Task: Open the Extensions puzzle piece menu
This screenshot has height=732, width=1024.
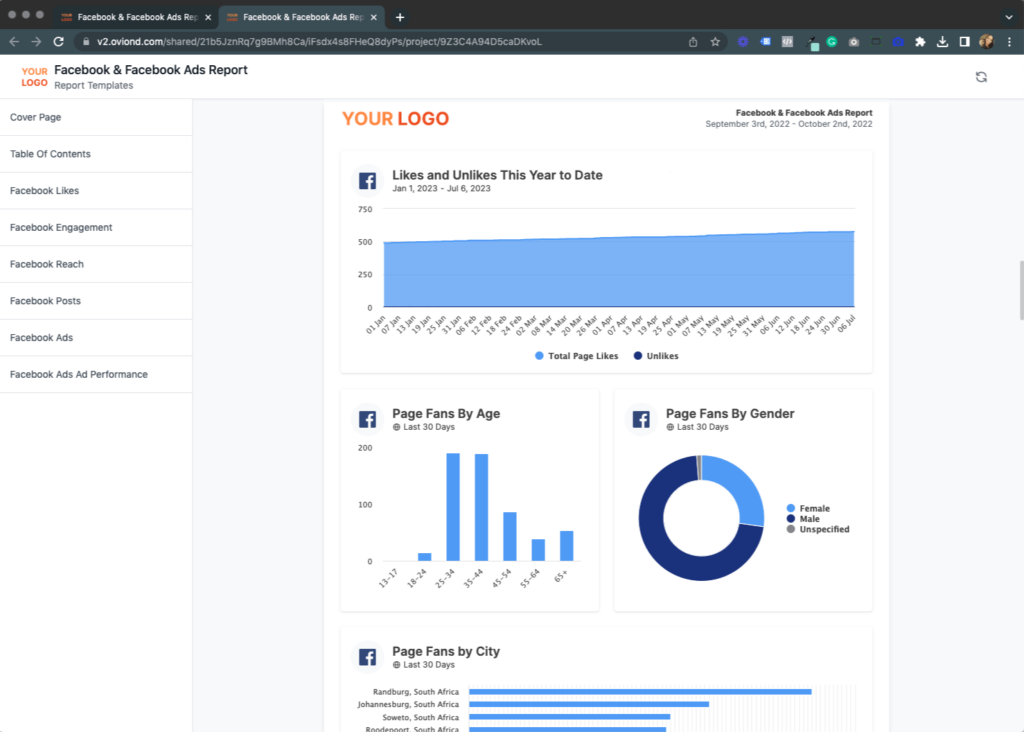Action: 920,42
